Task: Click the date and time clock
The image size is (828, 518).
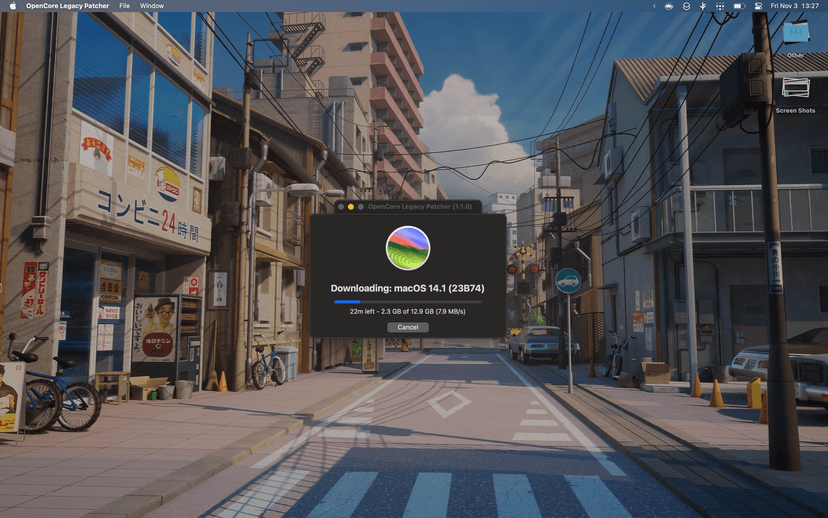Action: [794, 6]
